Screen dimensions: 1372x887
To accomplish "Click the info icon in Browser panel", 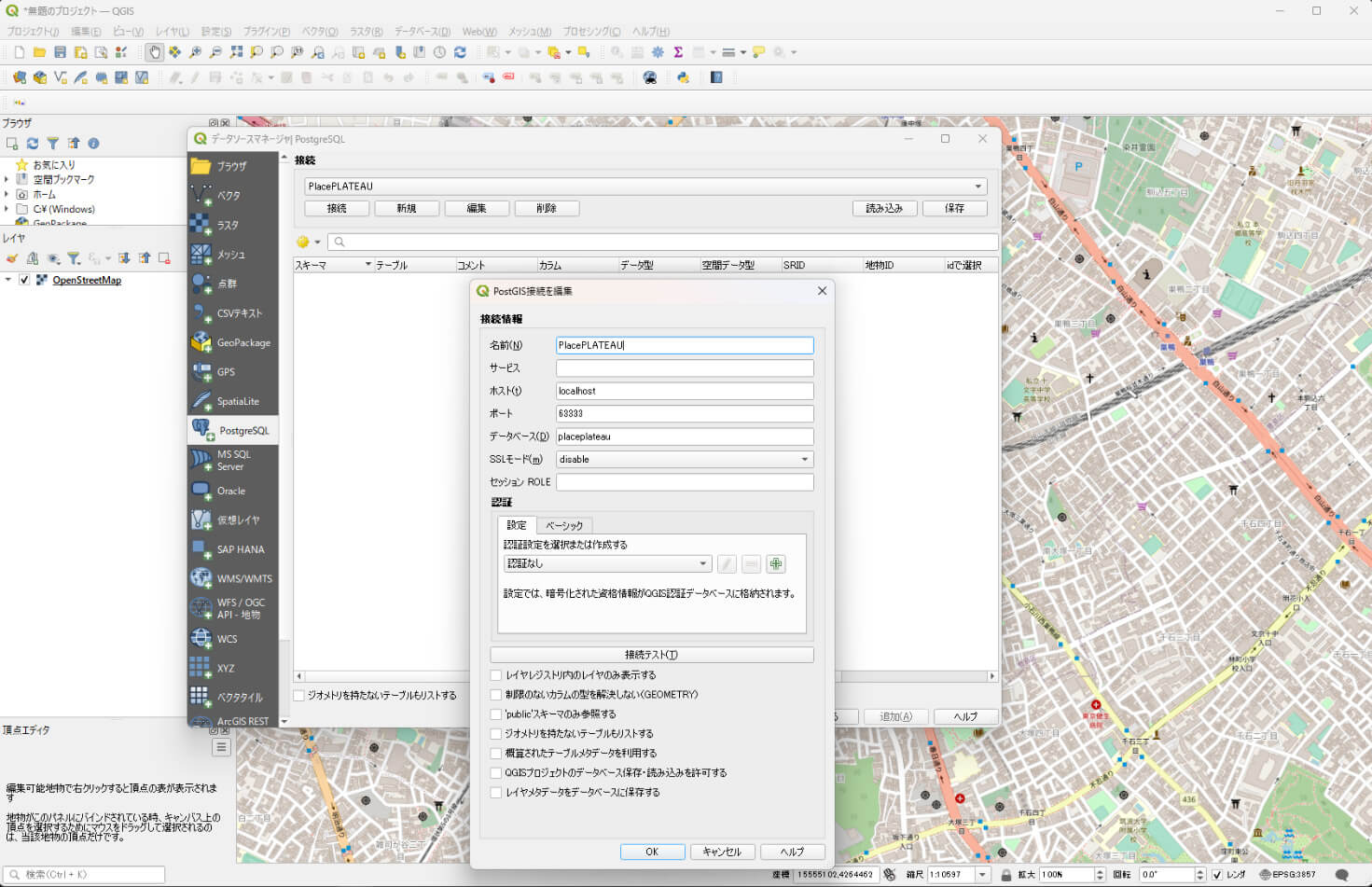I will (x=93, y=144).
